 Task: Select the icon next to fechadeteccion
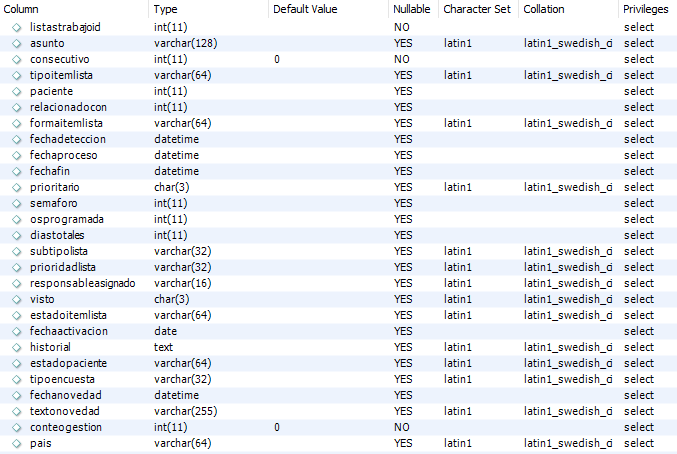(16, 139)
